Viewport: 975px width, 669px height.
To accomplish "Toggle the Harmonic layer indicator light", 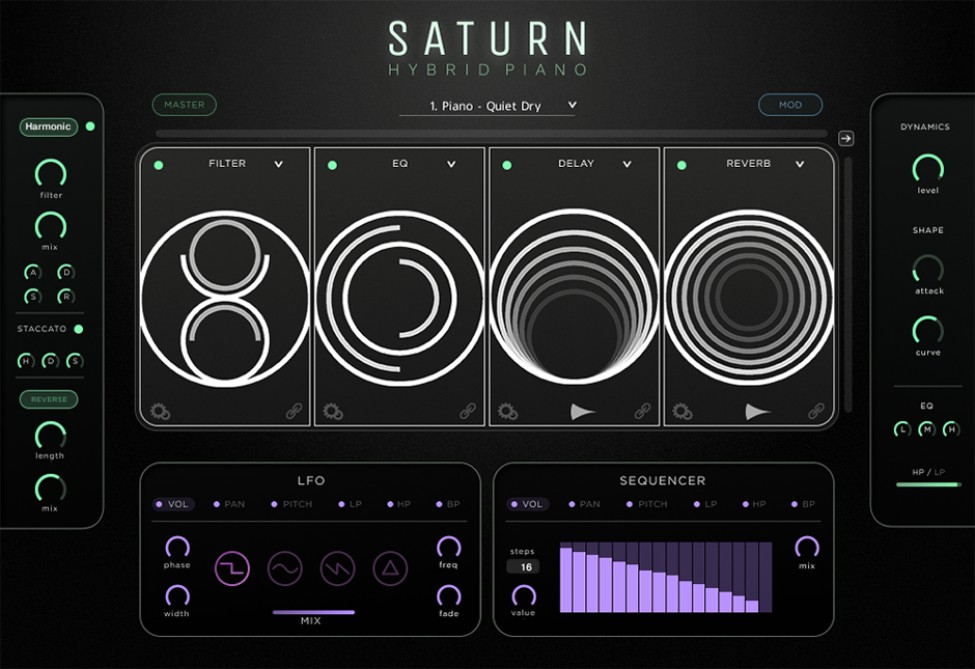I will pyautogui.click(x=89, y=127).
